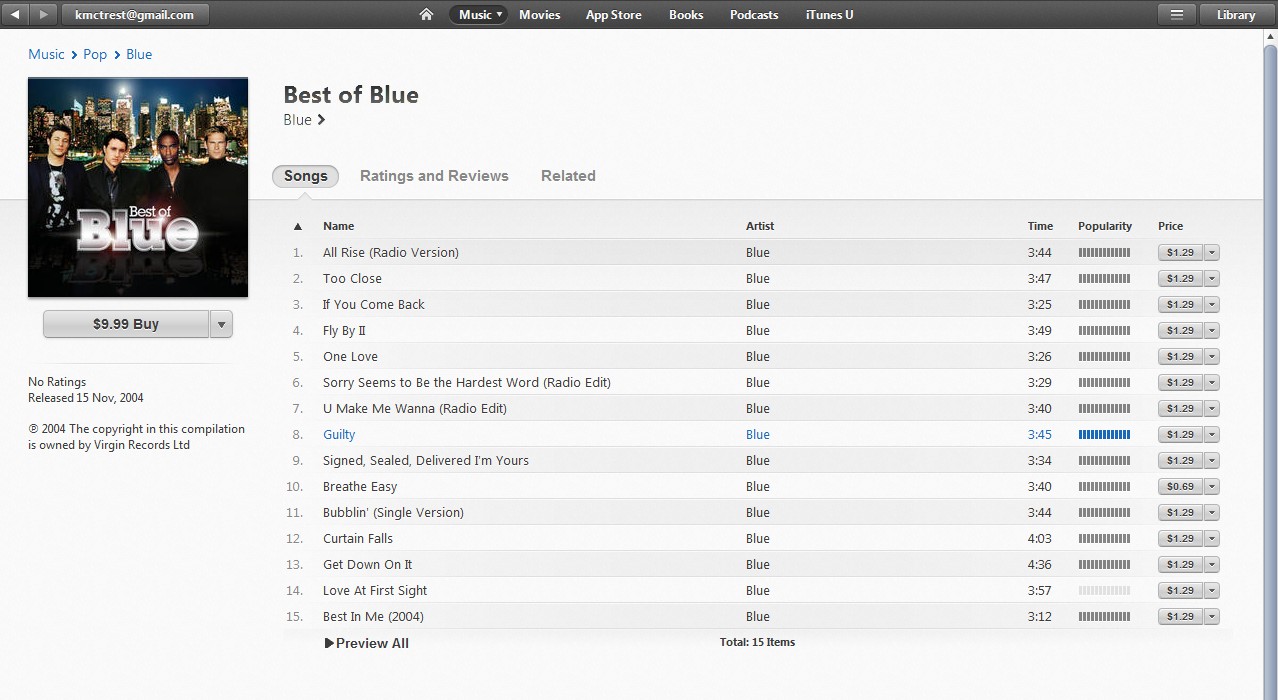This screenshot has height=700, width=1278.
Task: Click the Library button
Action: [1235, 15]
